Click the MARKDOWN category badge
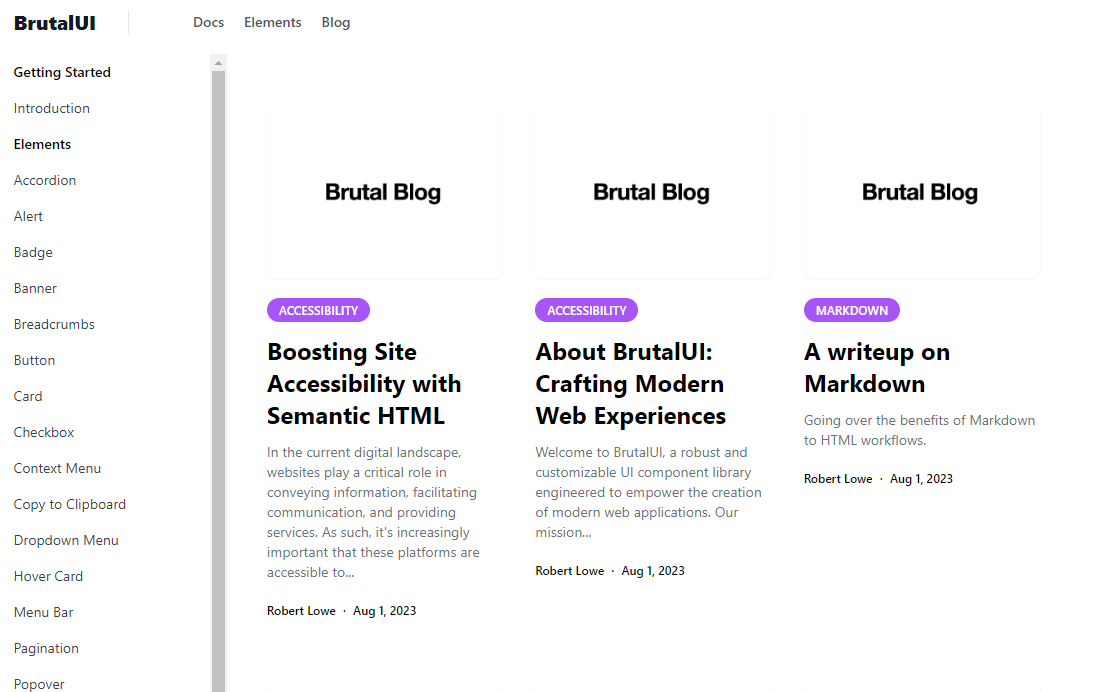The width and height of the screenshot is (1104, 692). point(852,310)
